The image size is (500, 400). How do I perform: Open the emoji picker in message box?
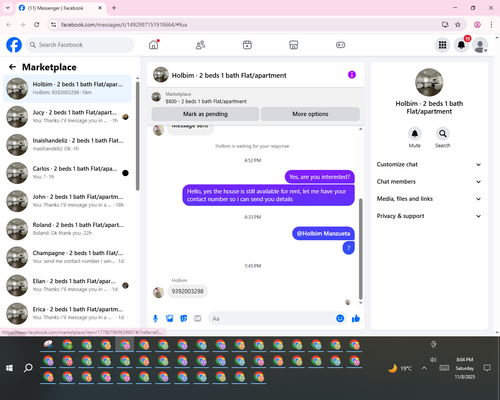(340, 318)
